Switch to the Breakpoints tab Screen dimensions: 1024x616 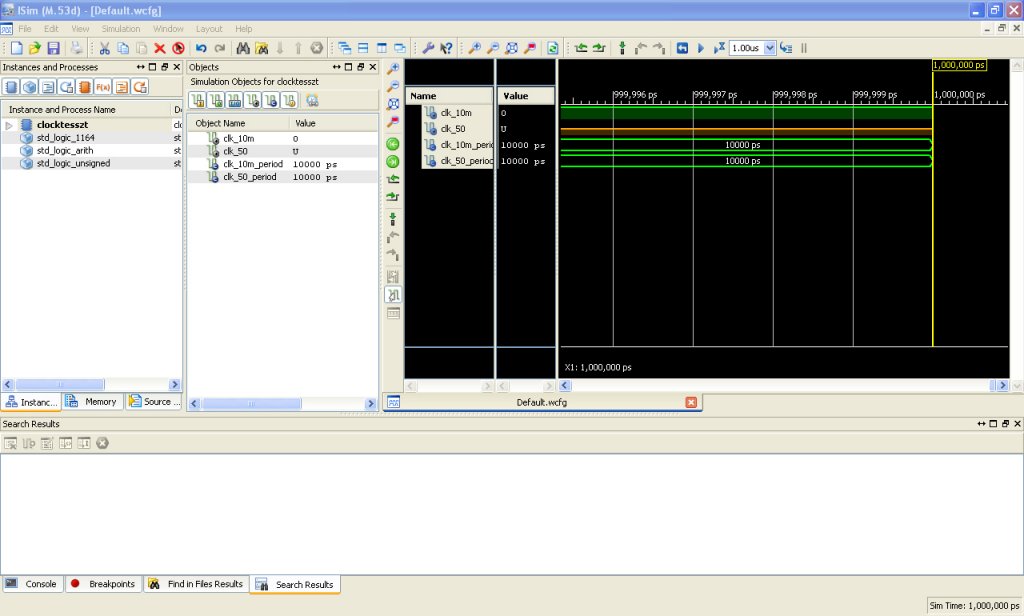coord(103,584)
